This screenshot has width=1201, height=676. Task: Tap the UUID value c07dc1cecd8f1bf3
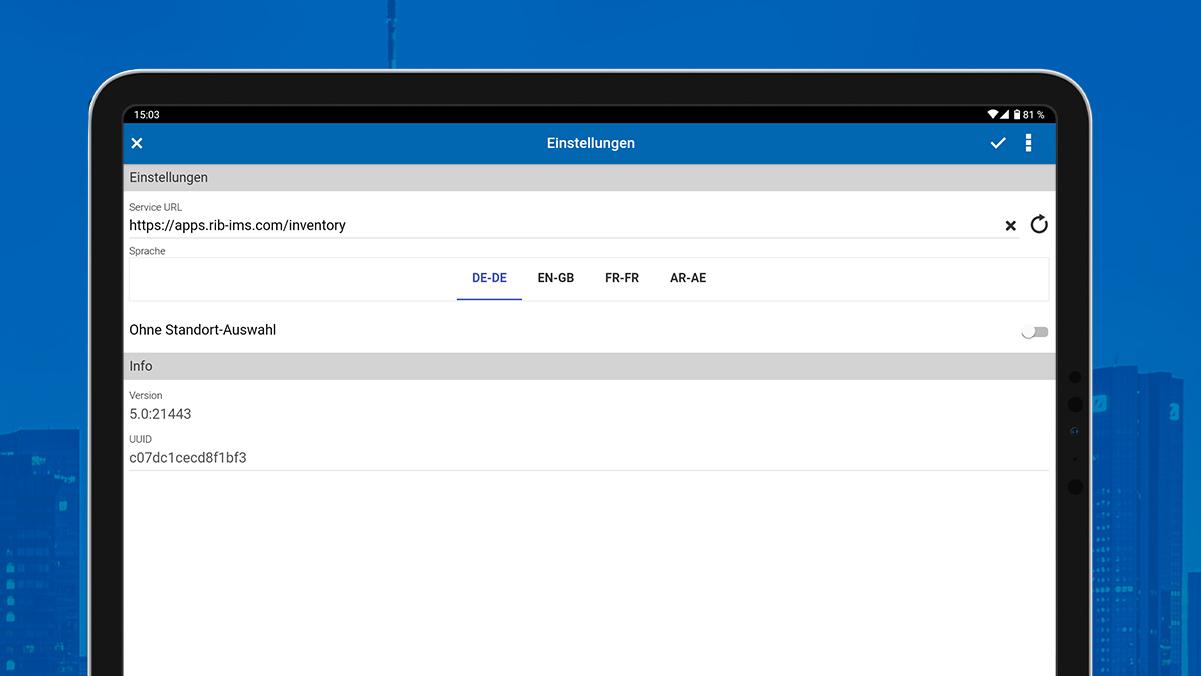(188, 458)
